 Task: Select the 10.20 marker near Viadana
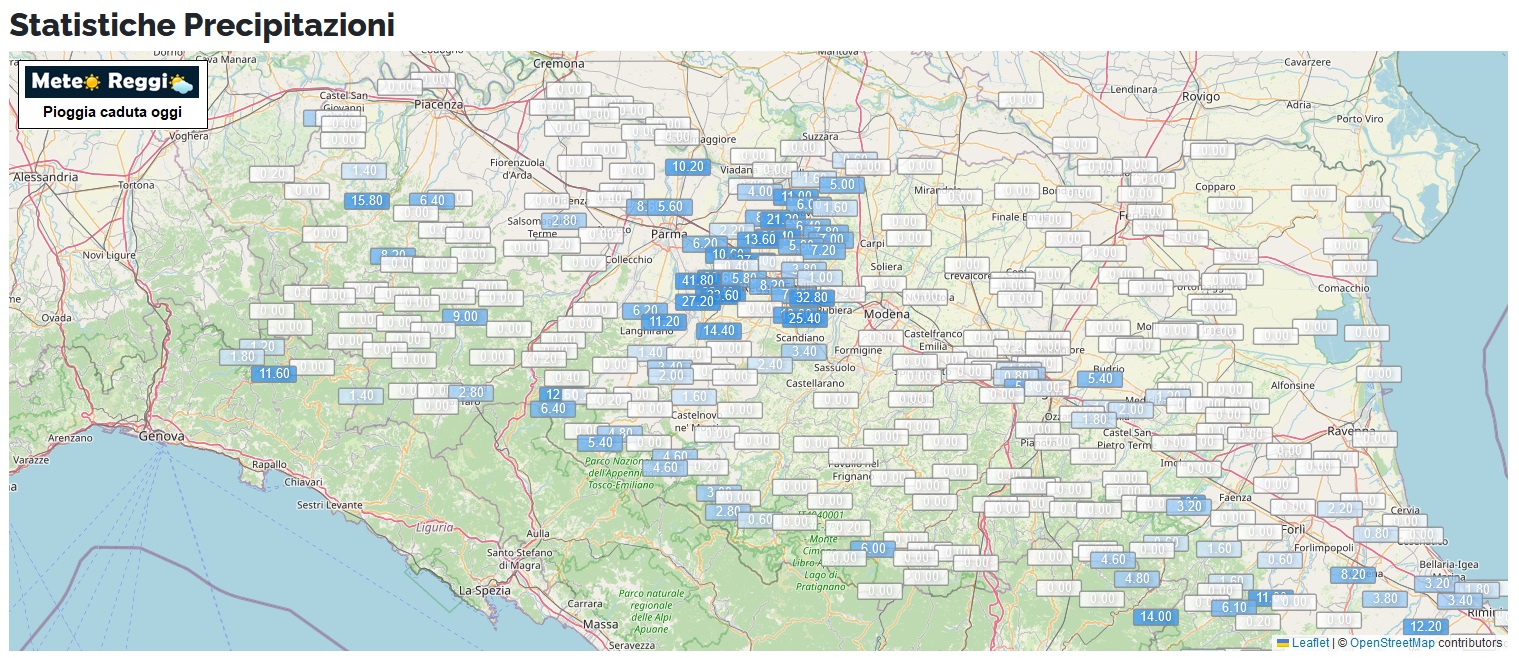tap(688, 167)
